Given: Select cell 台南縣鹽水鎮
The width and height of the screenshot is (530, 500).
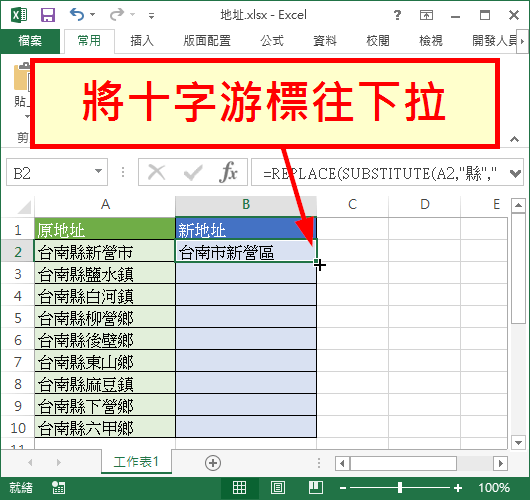Looking at the screenshot, I should click(105, 273).
